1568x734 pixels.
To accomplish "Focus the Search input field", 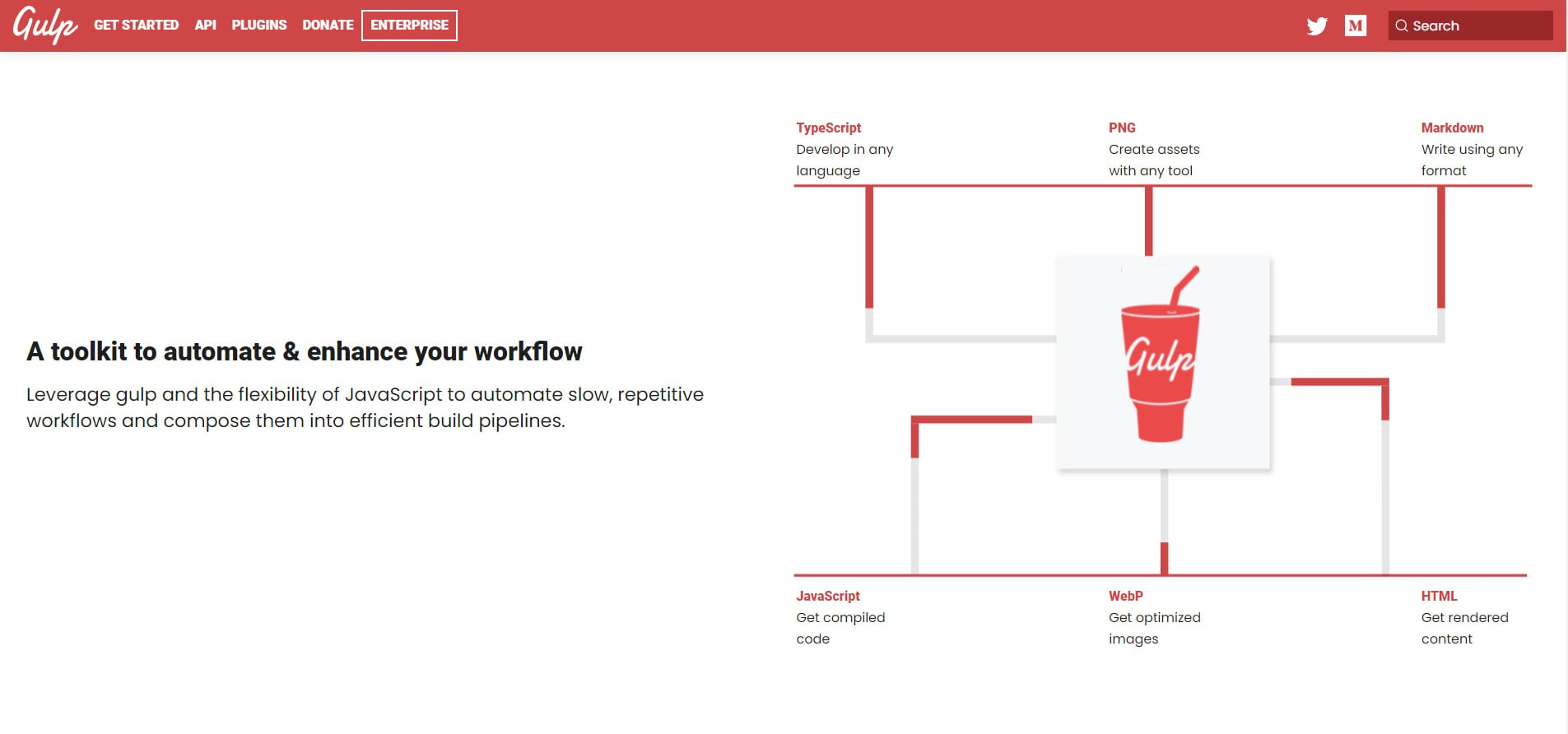I will 1471,26.
